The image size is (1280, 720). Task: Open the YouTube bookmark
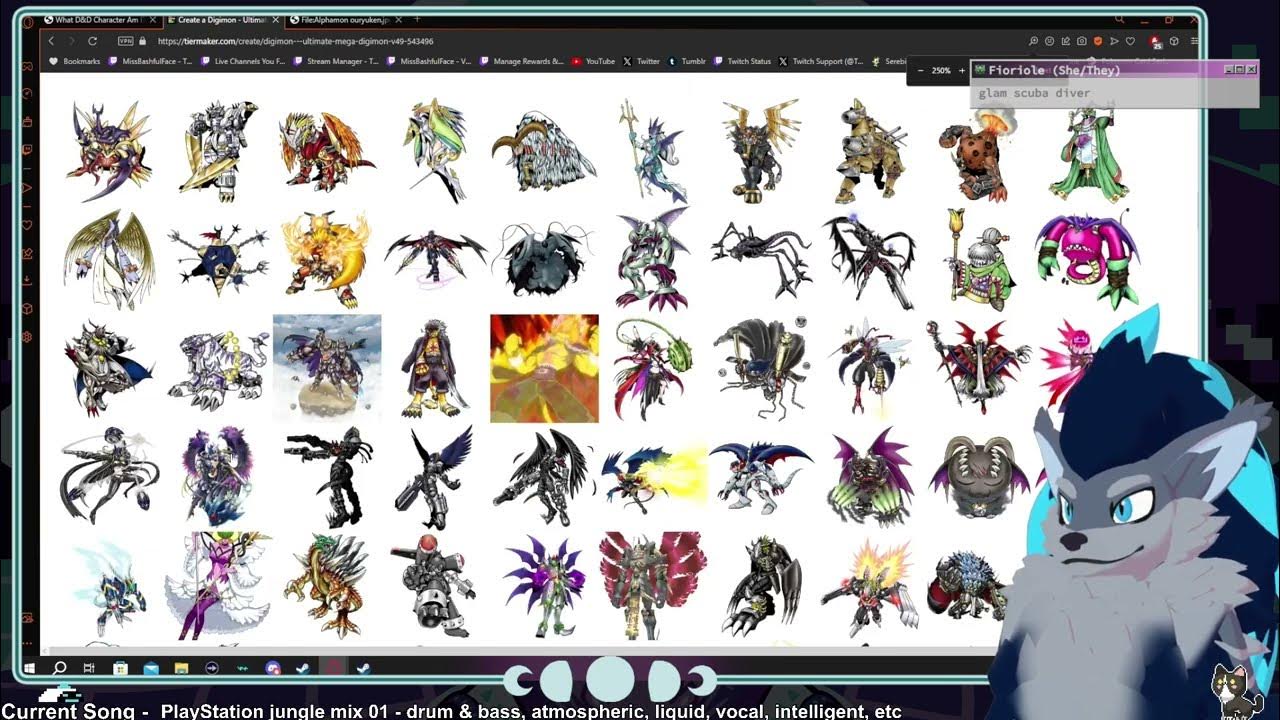(594, 61)
